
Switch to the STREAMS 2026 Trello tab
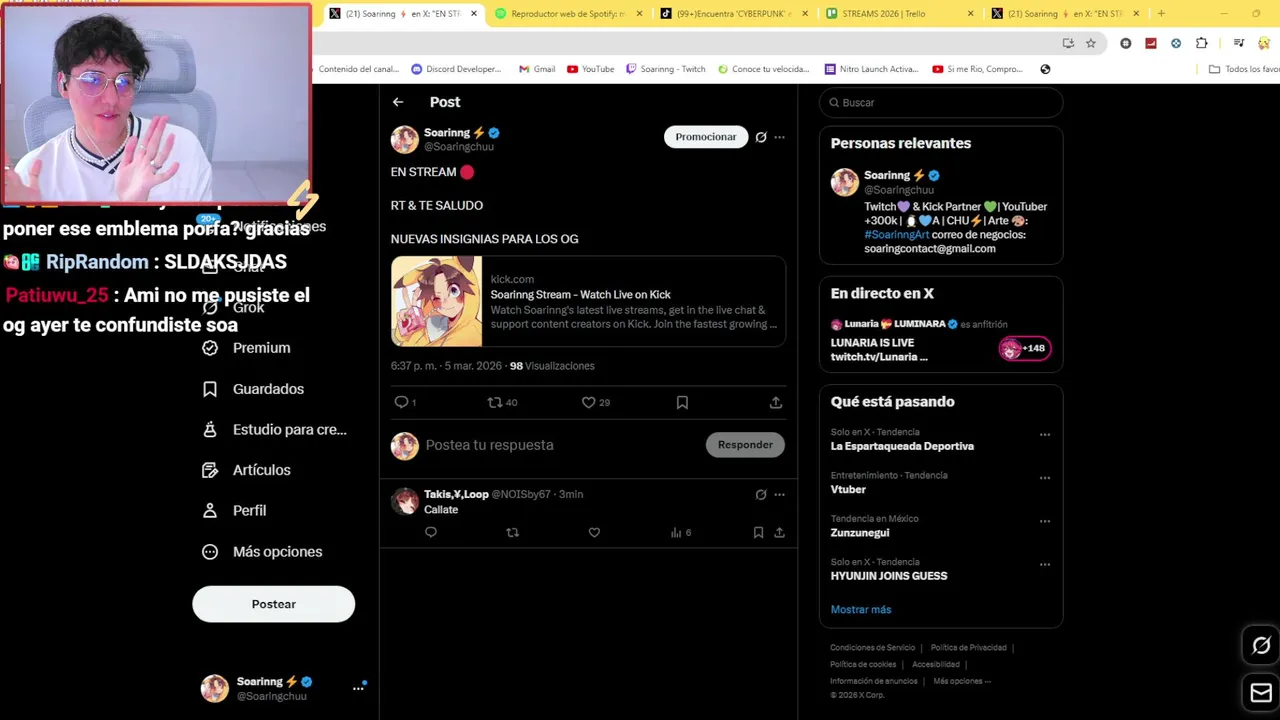point(900,13)
